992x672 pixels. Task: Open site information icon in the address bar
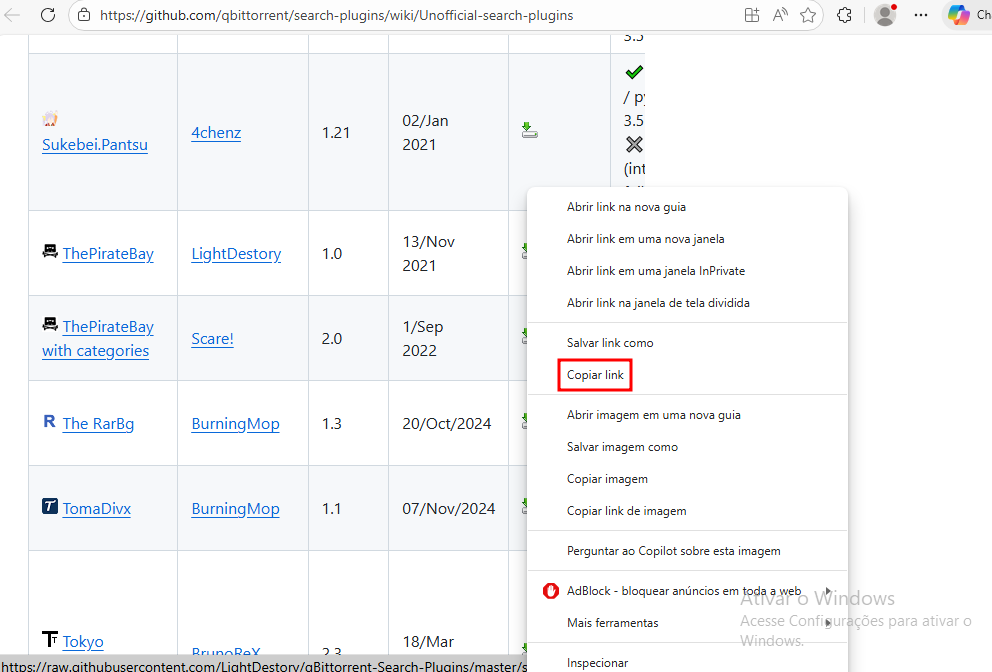tap(84, 15)
